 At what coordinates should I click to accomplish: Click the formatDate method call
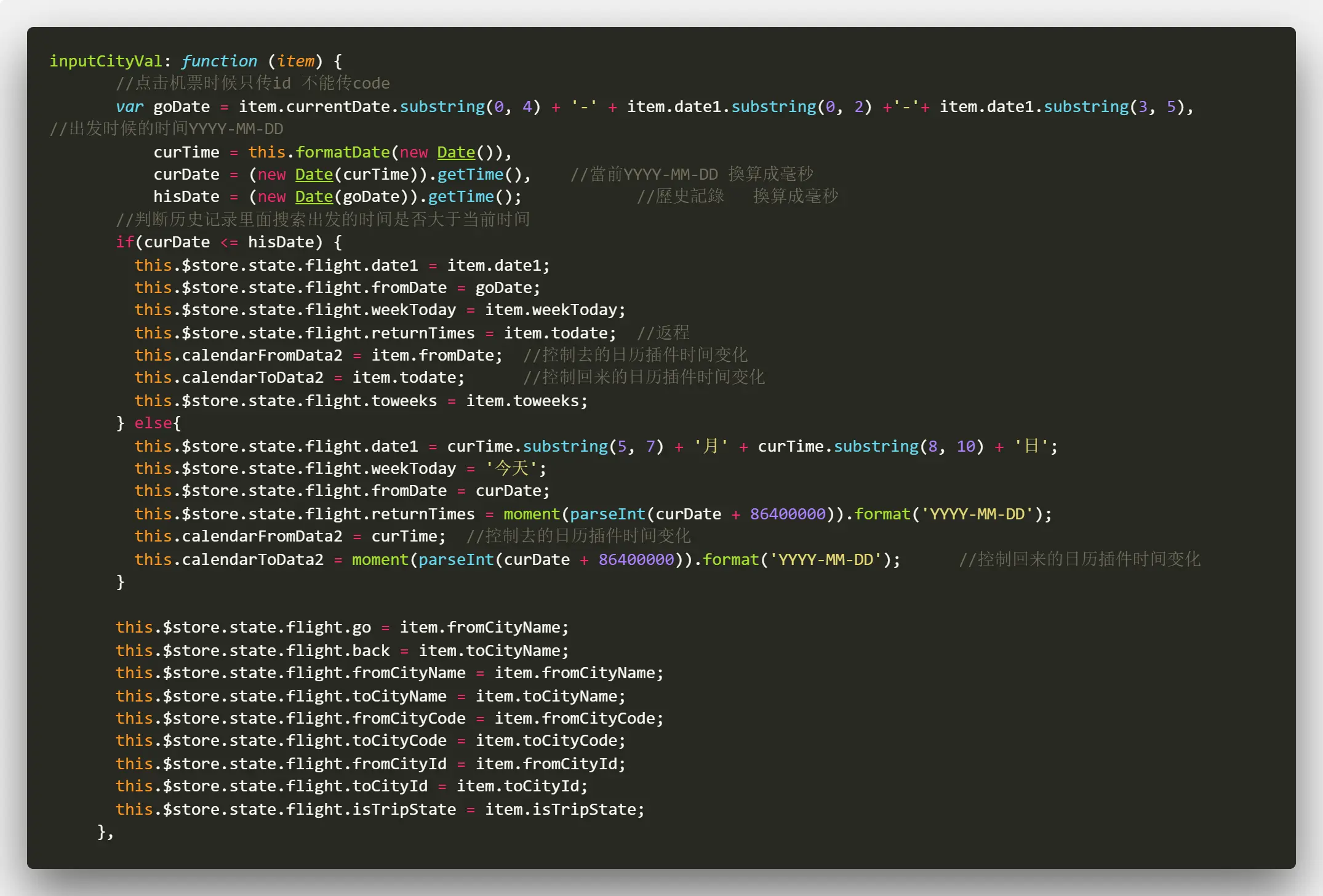click(342, 152)
